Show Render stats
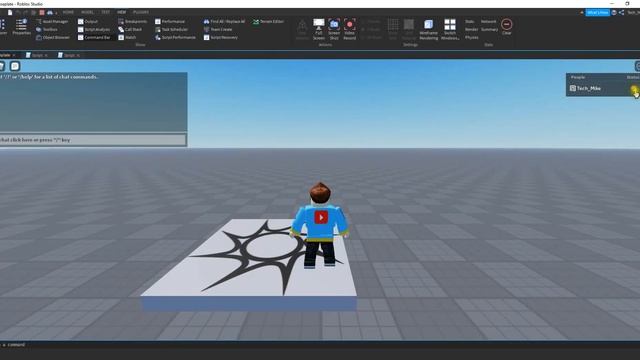This screenshot has width=640, height=360. click(471, 29)
